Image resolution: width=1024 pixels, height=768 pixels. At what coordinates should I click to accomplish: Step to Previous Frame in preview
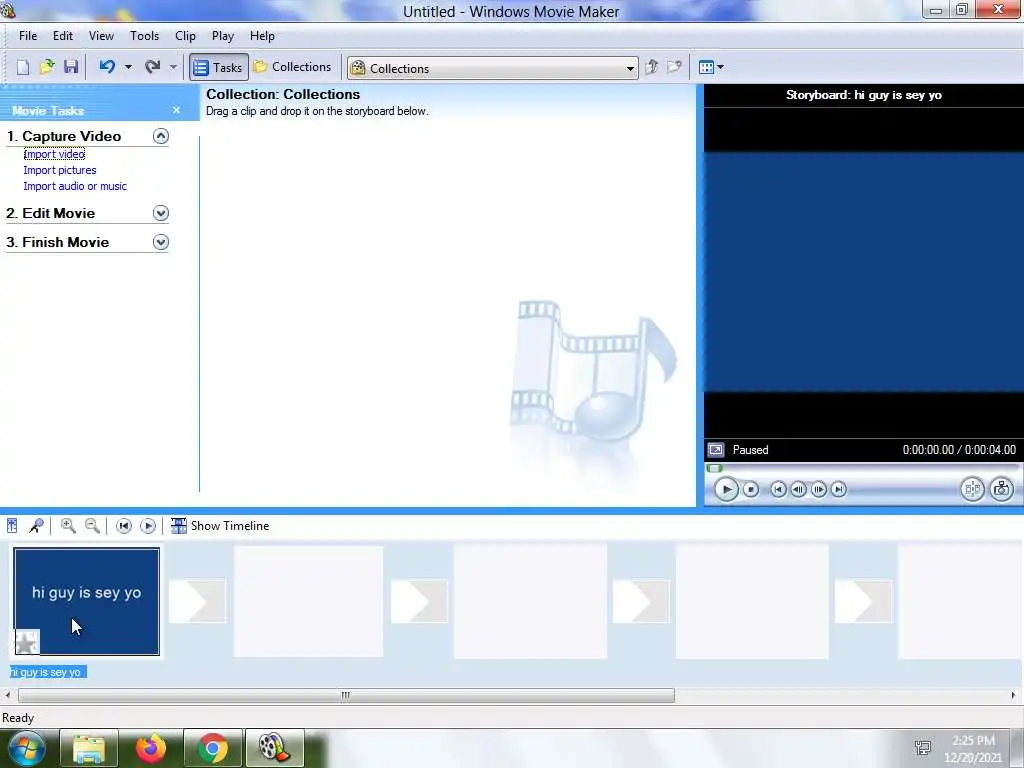tap(798, 489)
